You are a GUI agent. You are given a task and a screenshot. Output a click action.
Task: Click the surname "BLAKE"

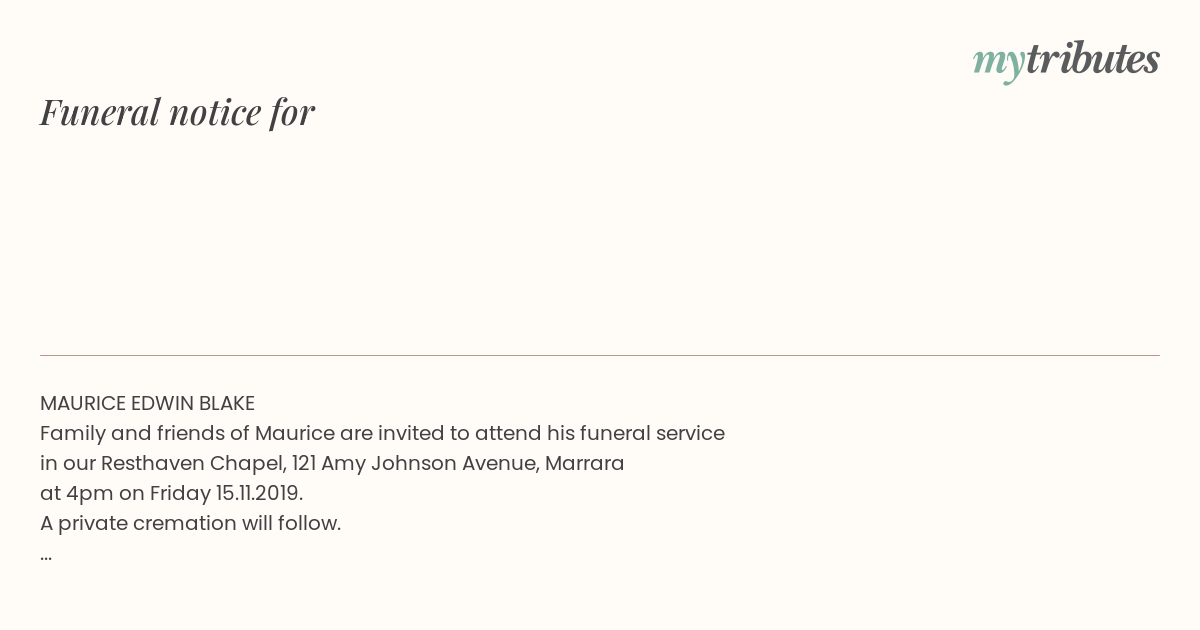click(x=227, y=403)
